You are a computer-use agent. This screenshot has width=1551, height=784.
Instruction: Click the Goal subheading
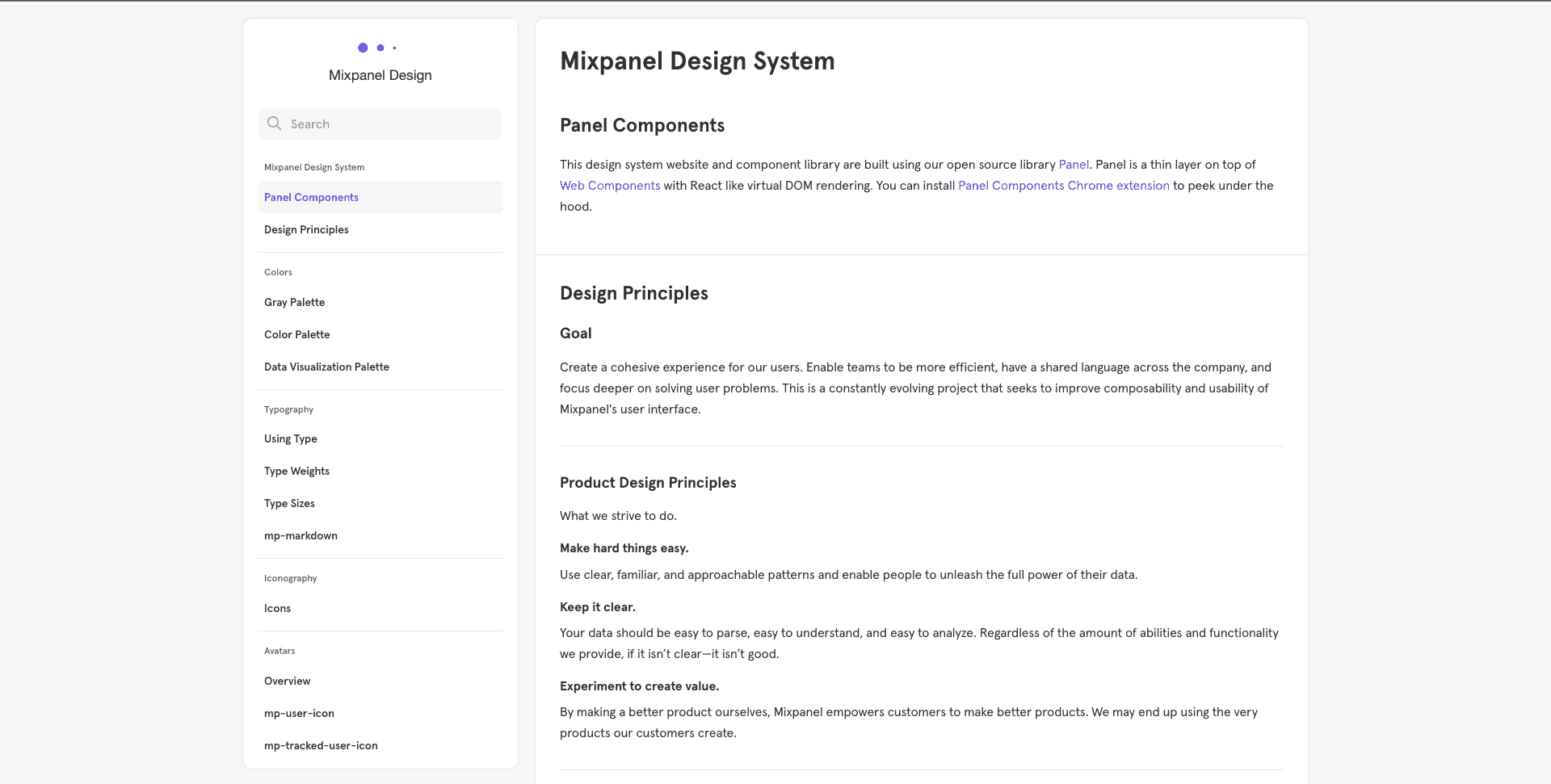[576, 333]
